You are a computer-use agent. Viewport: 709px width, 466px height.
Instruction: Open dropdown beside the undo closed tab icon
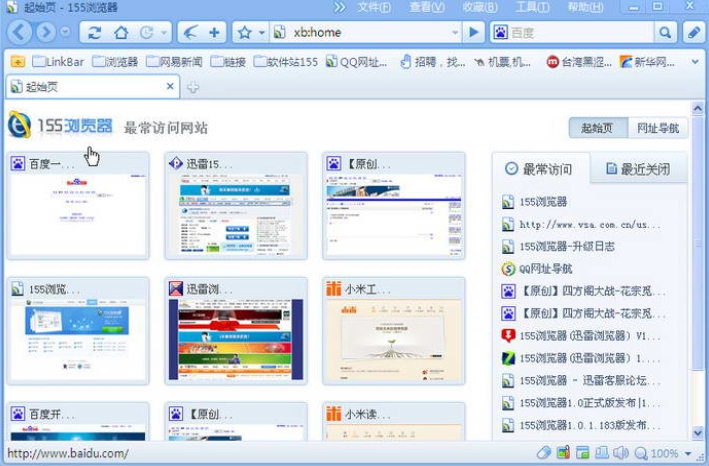[164, 33]
